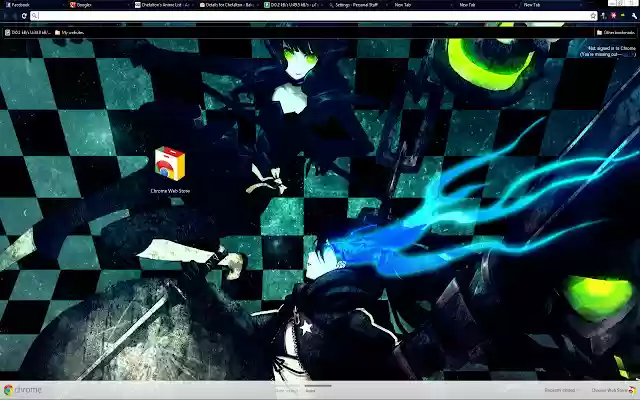Screen dimensions: 640x400
Task: Bookmark this page with the star icon
Action: 593,16
